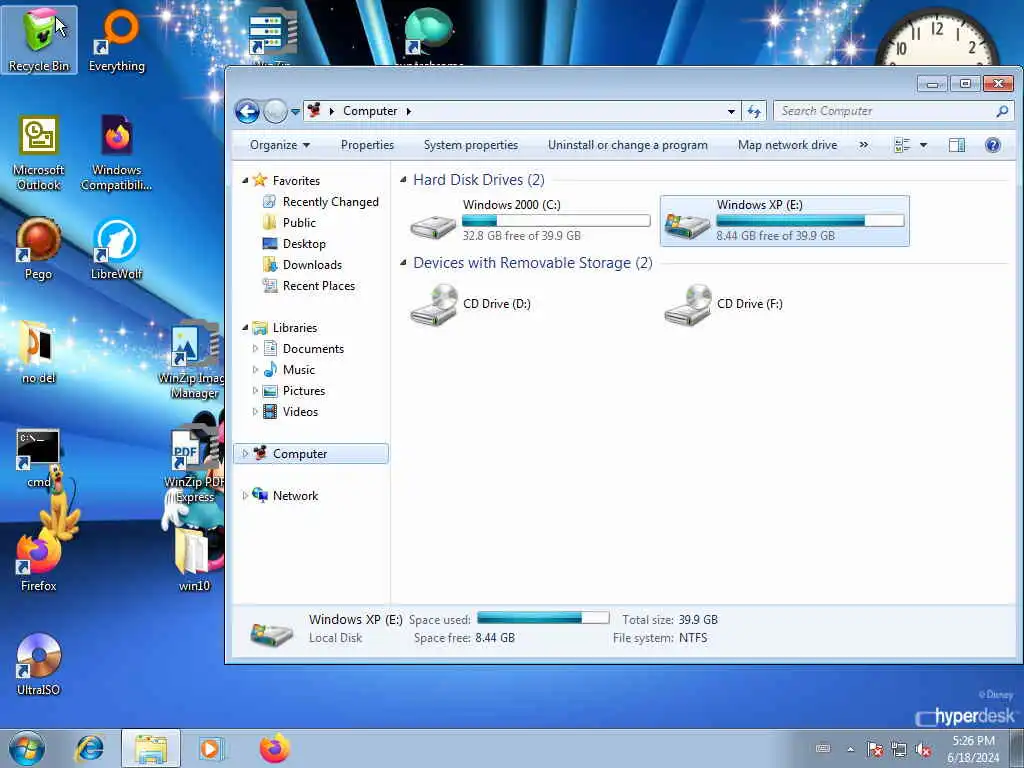
Task: Select Windows XP (E:) drive
Action: (784, 221)
